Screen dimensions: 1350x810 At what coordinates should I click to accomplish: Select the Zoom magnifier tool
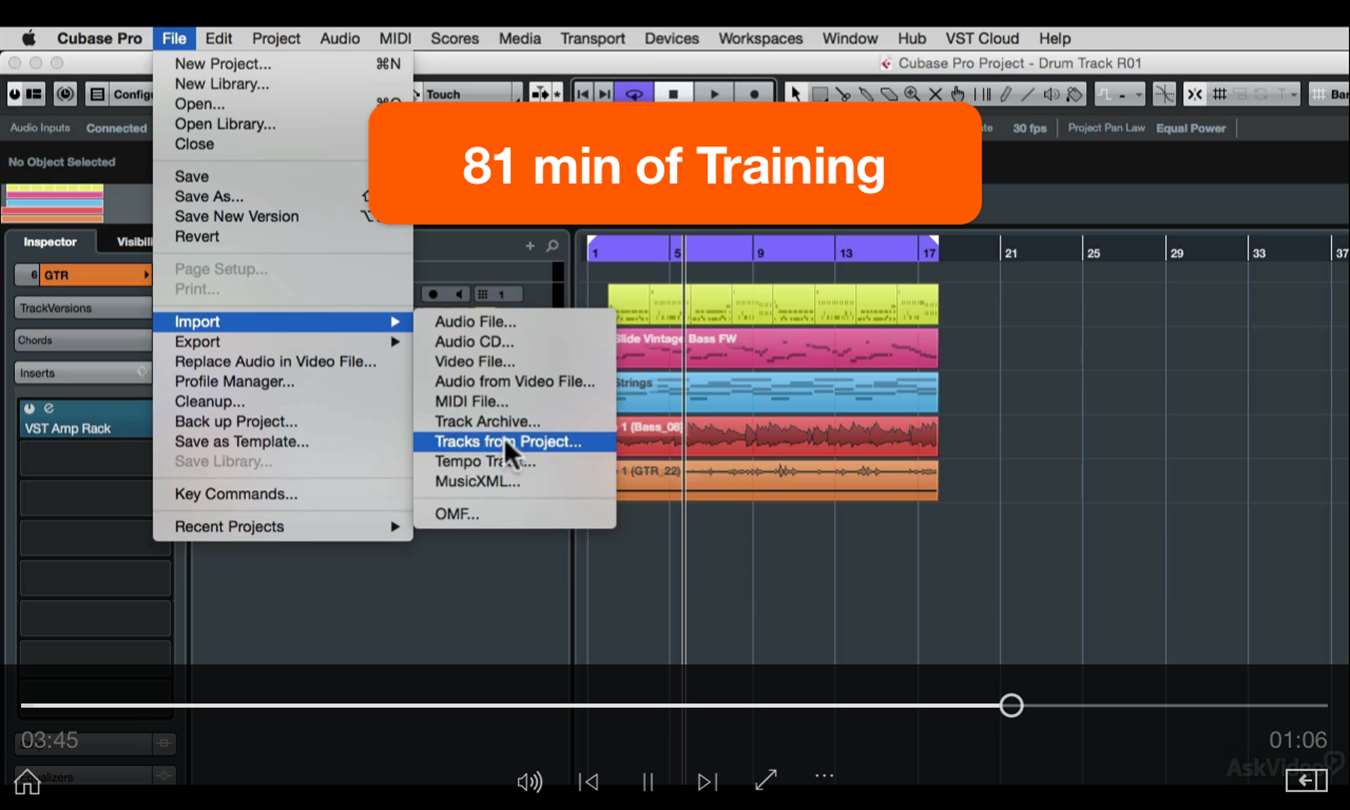coord(912,94)
